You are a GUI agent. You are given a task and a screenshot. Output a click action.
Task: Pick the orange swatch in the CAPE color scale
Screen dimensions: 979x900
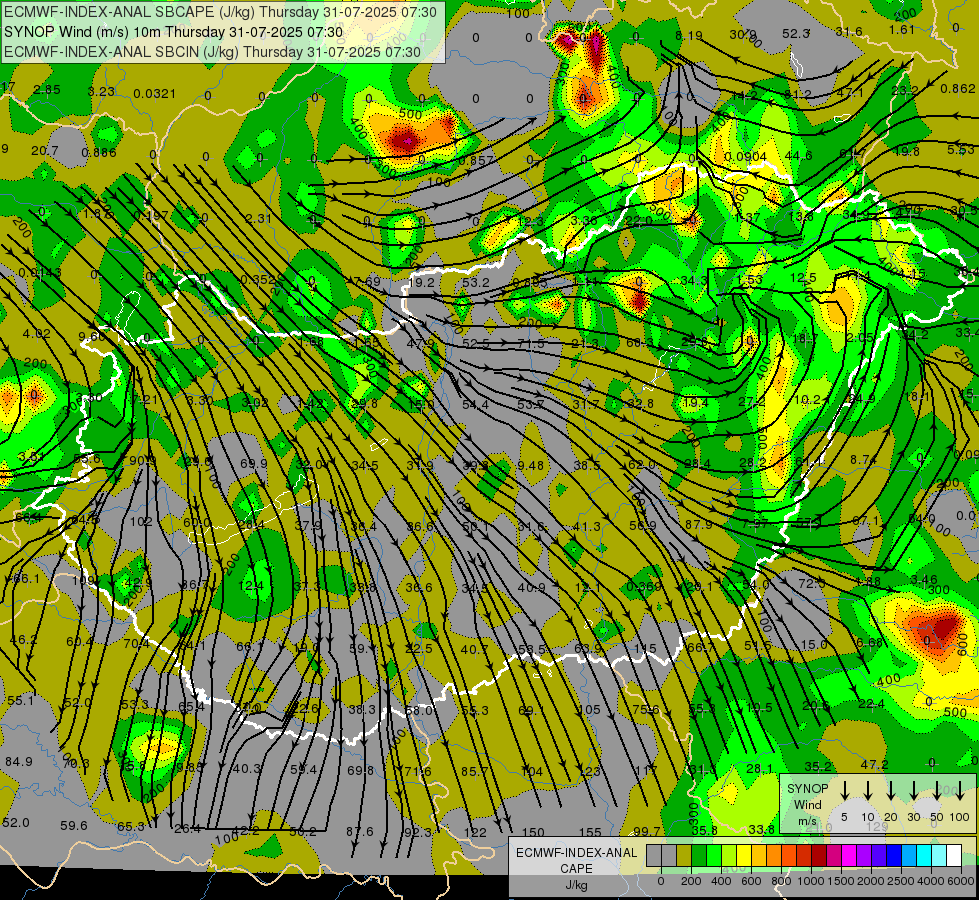pyautogui.click(x=774, y=856)
